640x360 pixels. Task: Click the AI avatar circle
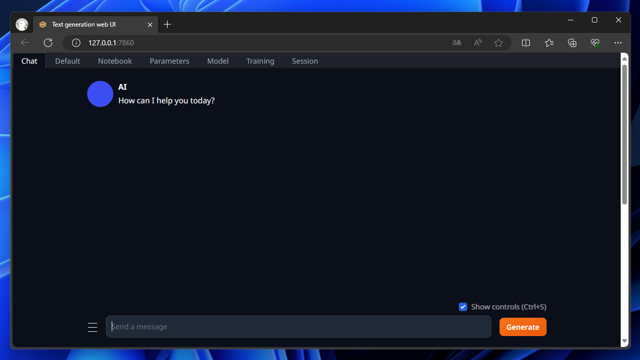point(100,94)
